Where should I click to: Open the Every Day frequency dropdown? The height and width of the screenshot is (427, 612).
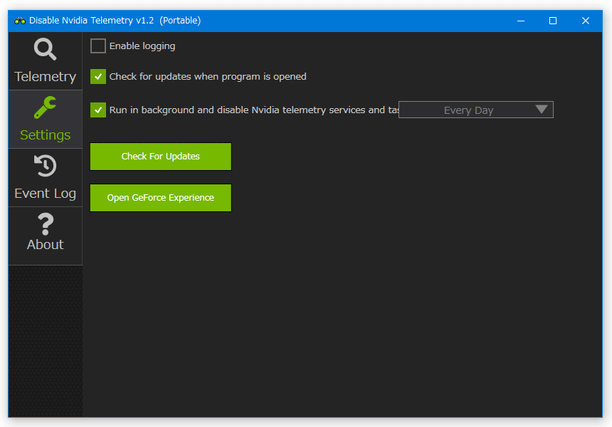476,110
